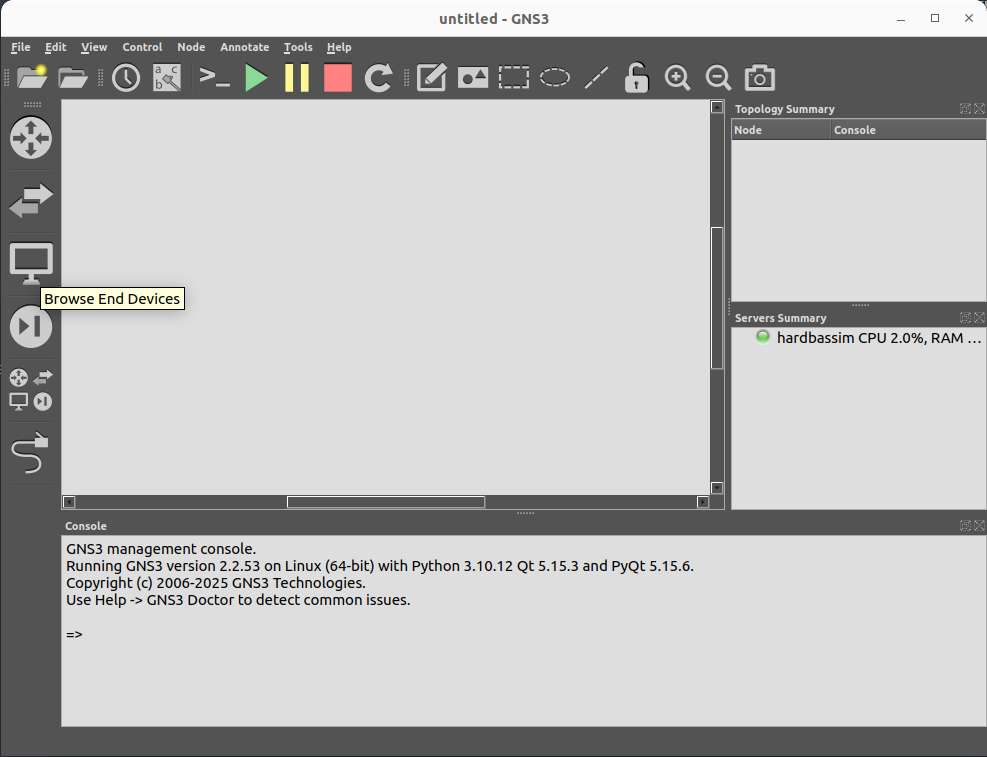The width and height of the screenshot is (987, 757).
Task: Stop all nodes with red square button
Action: coord(338,78)
